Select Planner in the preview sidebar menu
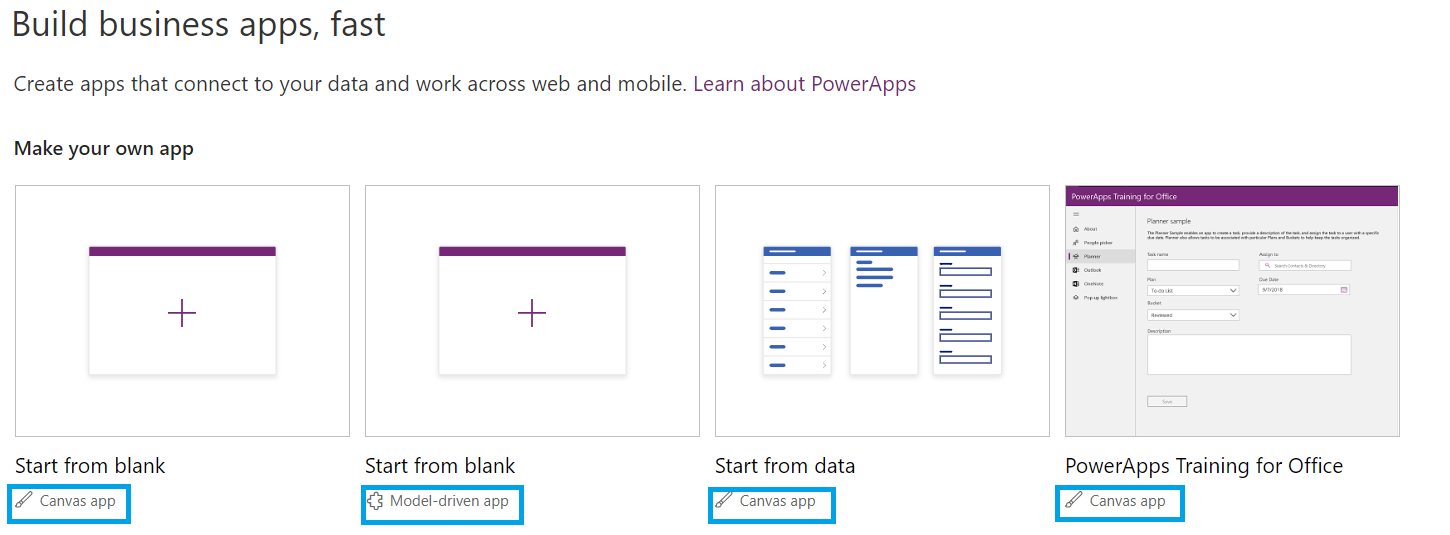1450x535 pixels. click(x=1091, y=256)
